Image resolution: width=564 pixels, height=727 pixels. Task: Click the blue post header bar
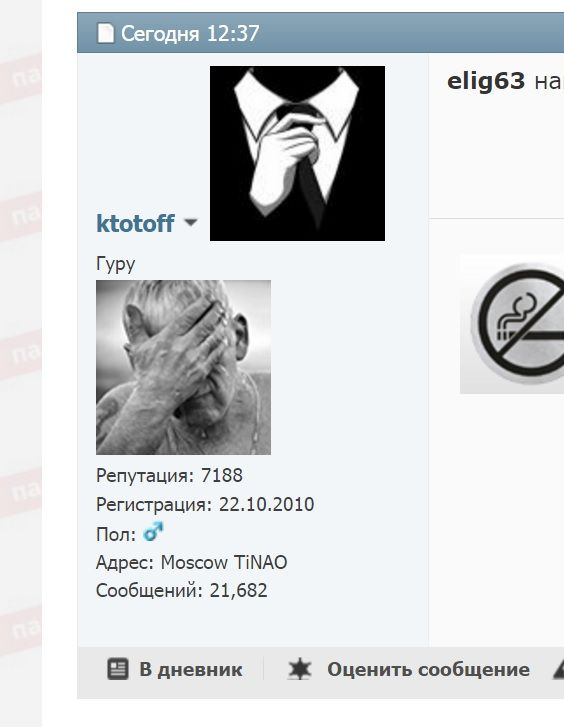click(x=320, y=33)
